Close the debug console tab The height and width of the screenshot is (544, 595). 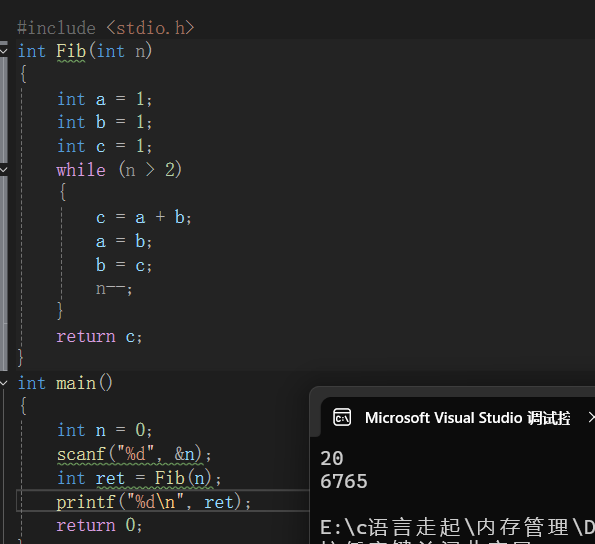(x=591, y=418)
